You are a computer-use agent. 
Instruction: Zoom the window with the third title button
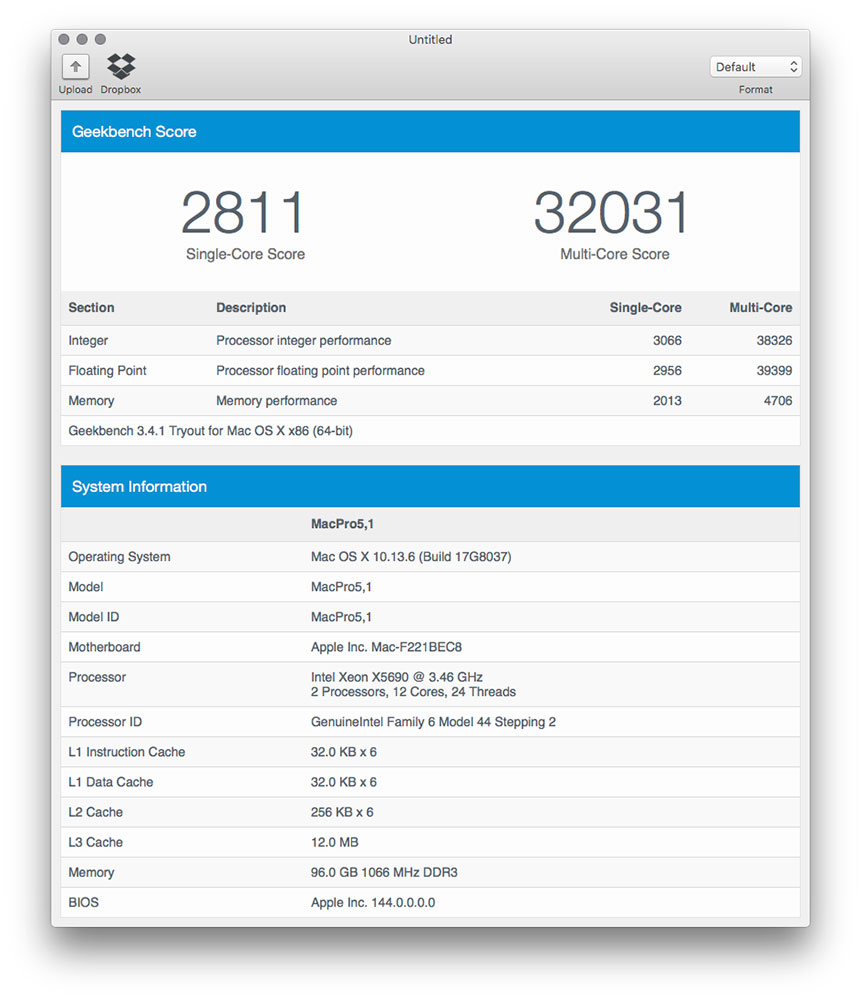[x=100, y=39]
